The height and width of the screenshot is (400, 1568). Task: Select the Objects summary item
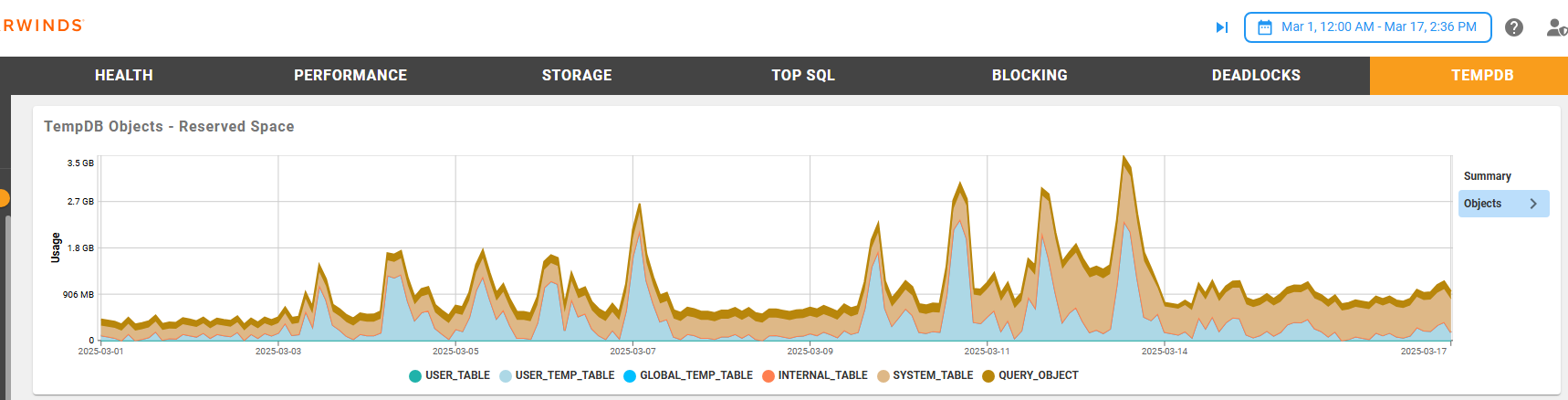point(1503,204)
